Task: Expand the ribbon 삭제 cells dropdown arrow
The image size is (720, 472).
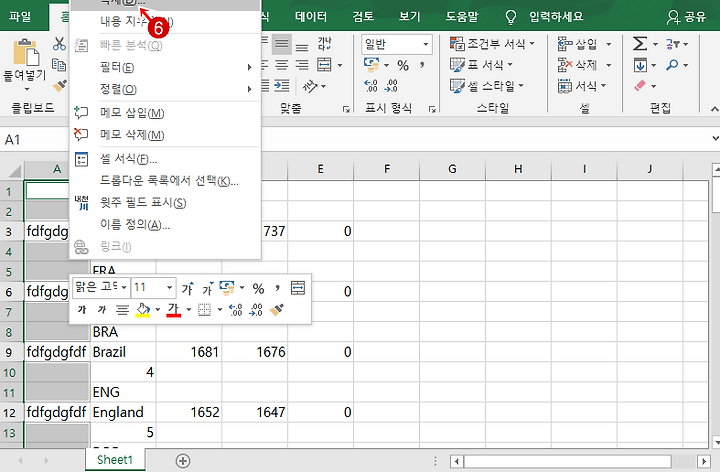Action: [608, 65]
